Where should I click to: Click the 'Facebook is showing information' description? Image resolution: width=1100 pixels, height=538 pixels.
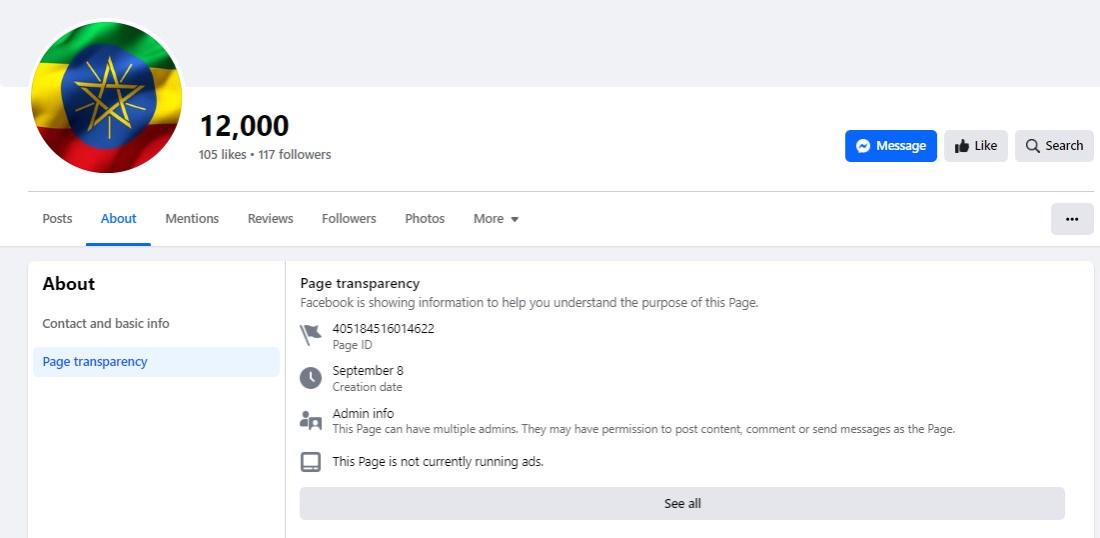click(x=529, y=303)
